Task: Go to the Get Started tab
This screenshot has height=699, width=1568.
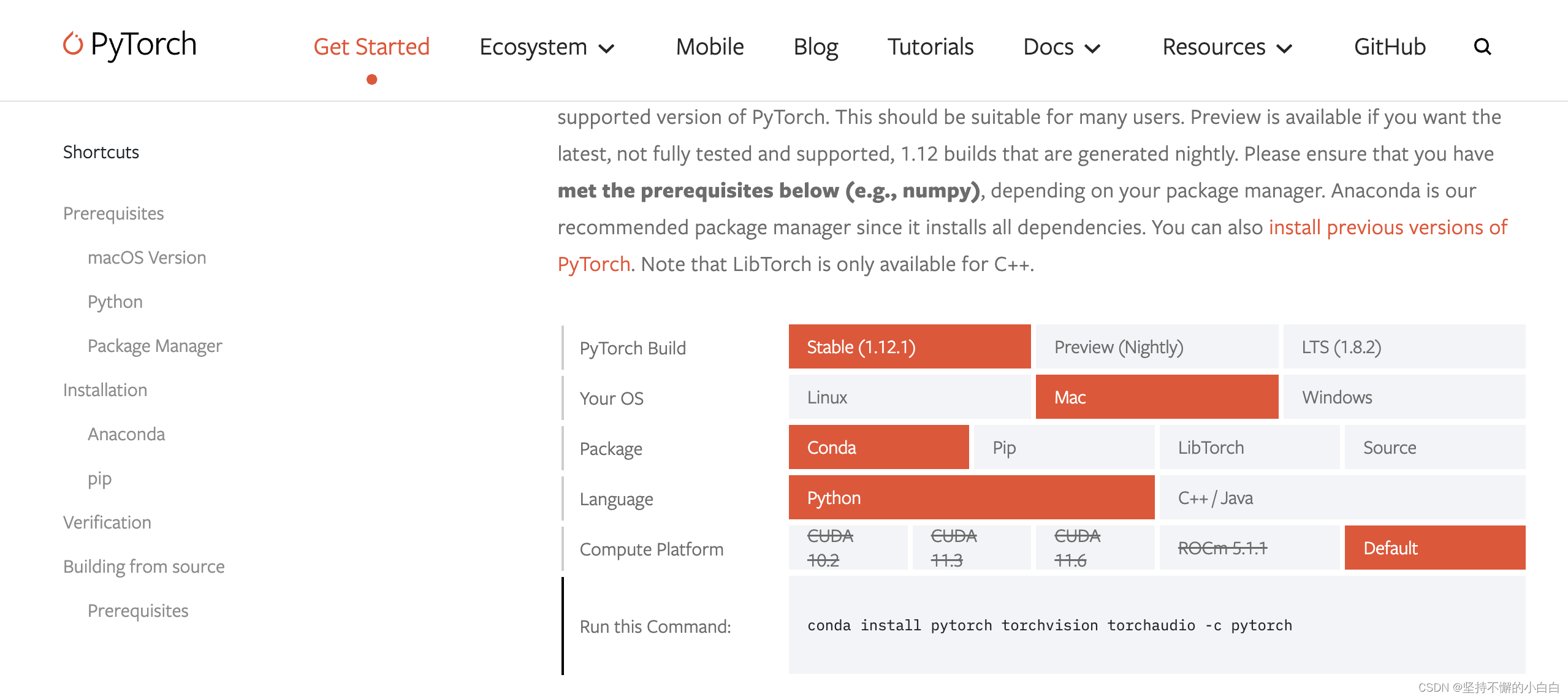Action: (371, 47)
